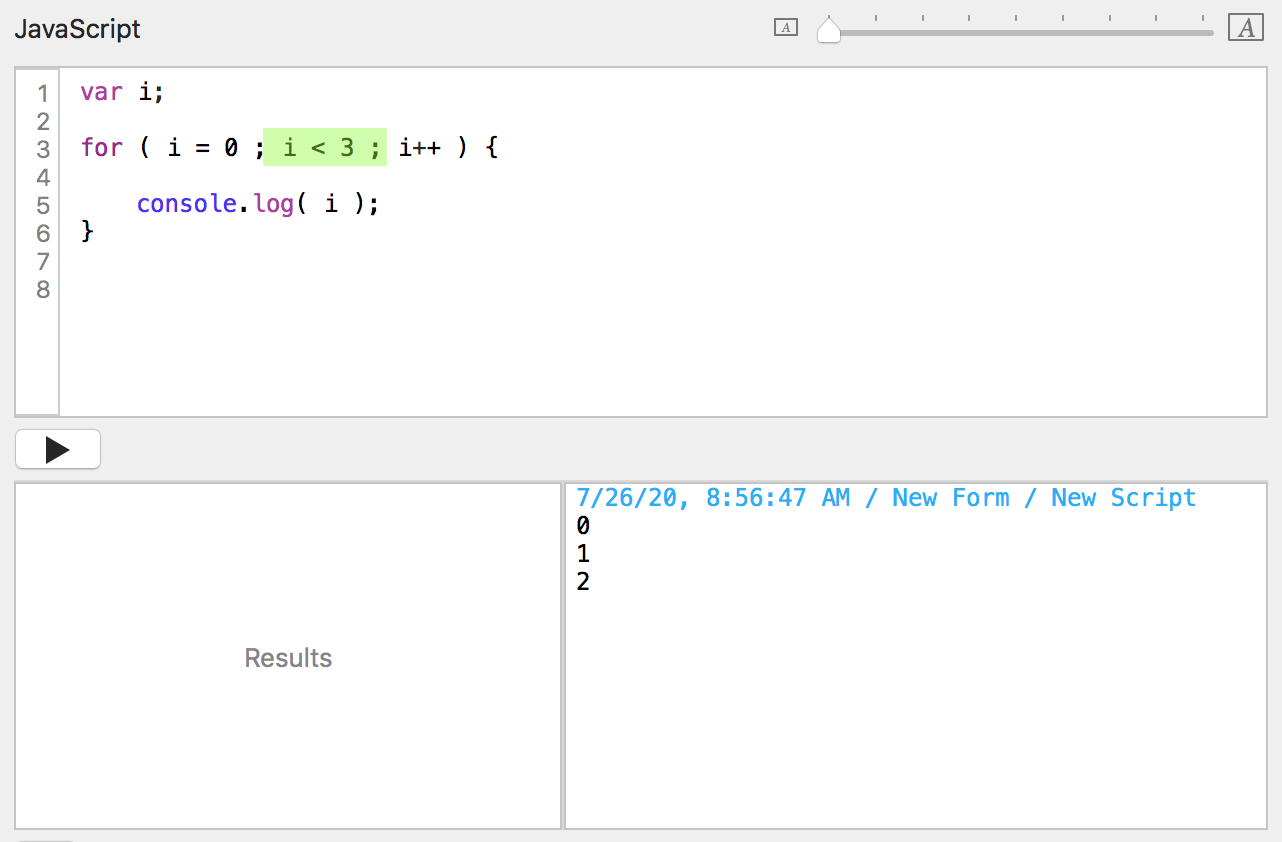The image size is (1282, 842).
Task: Click the small 'A' decrease font size icon
Action: pyautogui.click(x=786, y=28)
